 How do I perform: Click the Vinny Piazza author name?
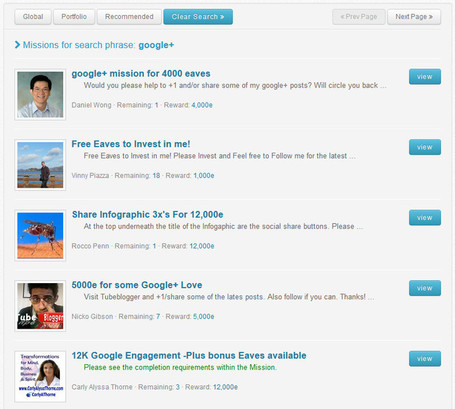tap(90, 175)
